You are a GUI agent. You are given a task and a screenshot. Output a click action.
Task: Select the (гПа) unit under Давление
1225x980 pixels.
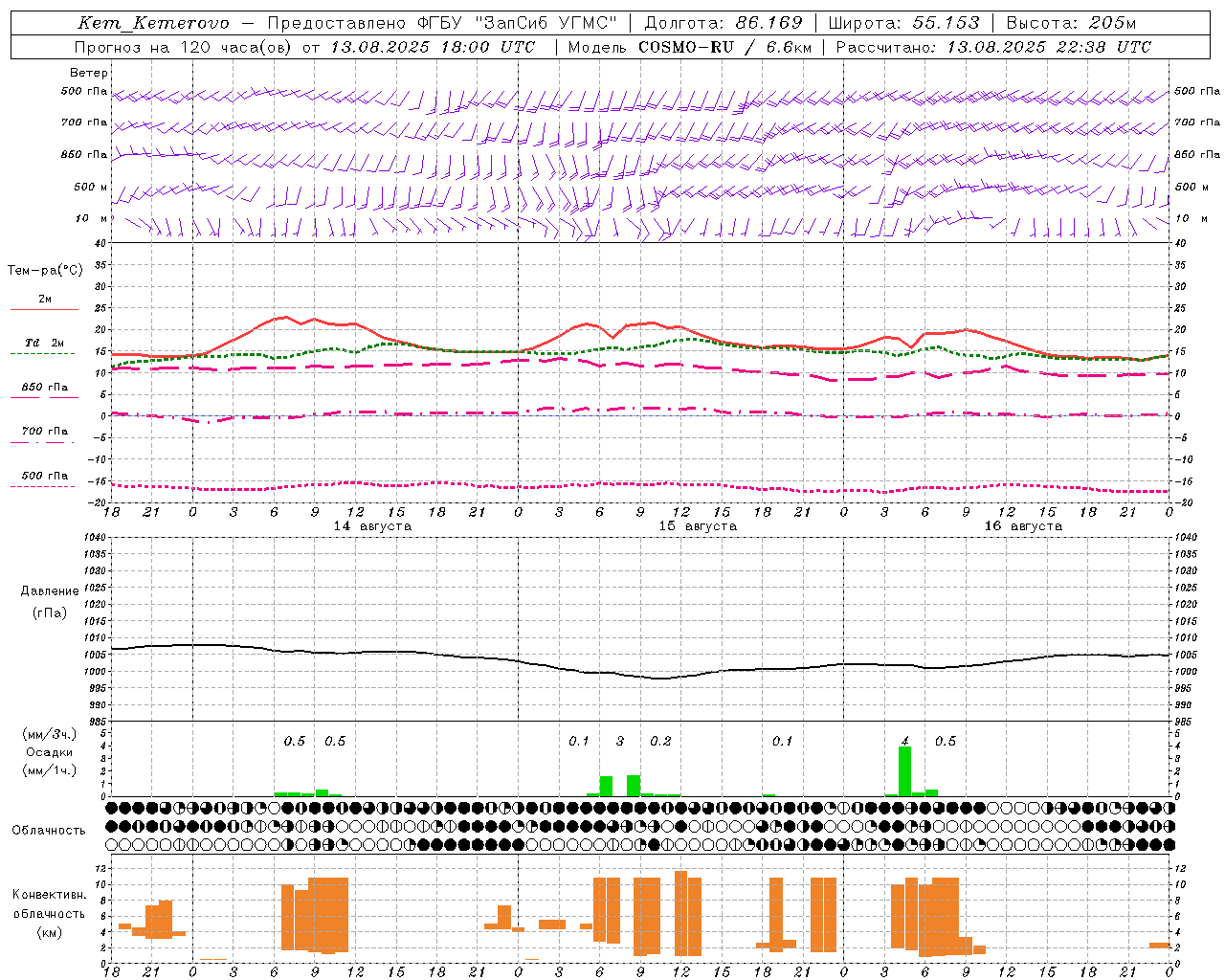(x=50, y=613)
